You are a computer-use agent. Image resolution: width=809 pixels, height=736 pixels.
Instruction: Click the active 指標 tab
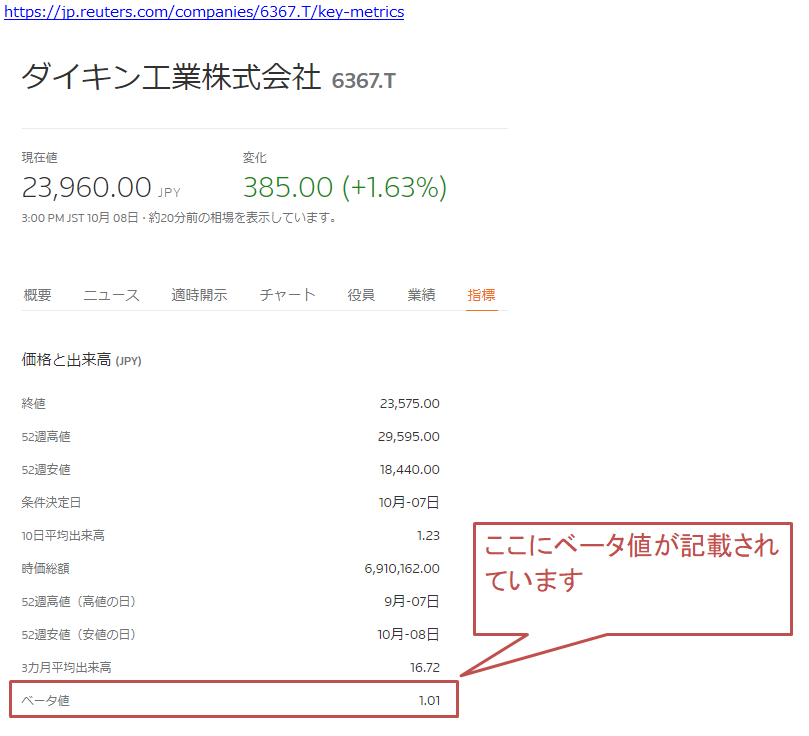[x=481, y=295]
